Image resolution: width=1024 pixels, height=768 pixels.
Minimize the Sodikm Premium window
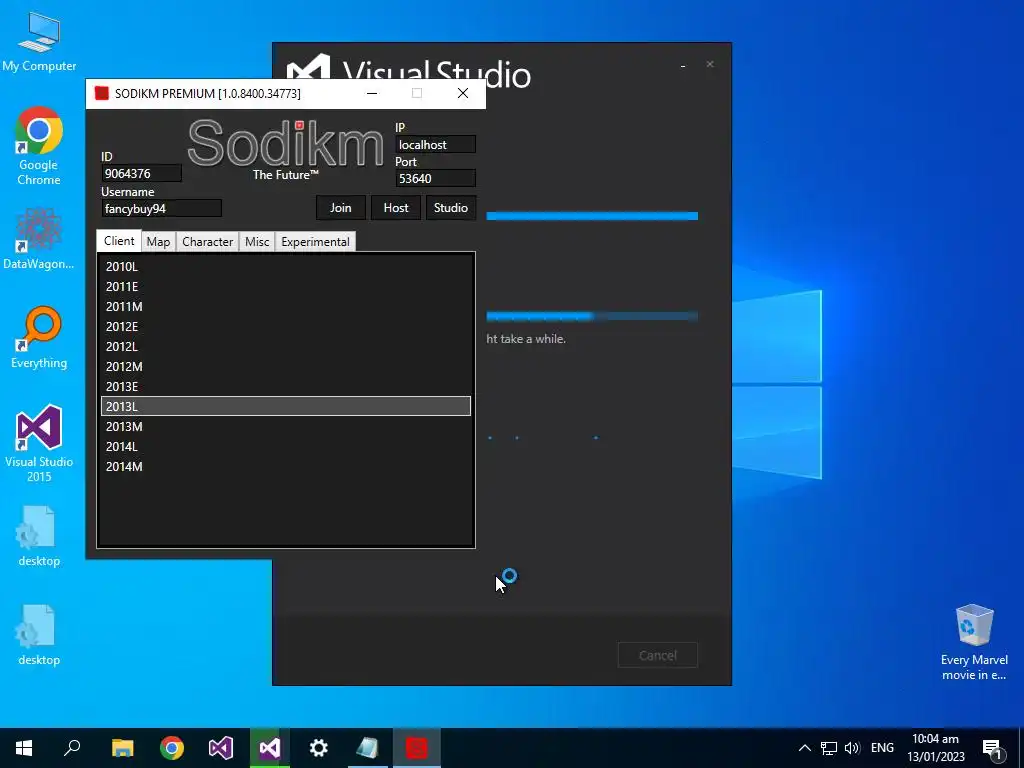[372, 93]
